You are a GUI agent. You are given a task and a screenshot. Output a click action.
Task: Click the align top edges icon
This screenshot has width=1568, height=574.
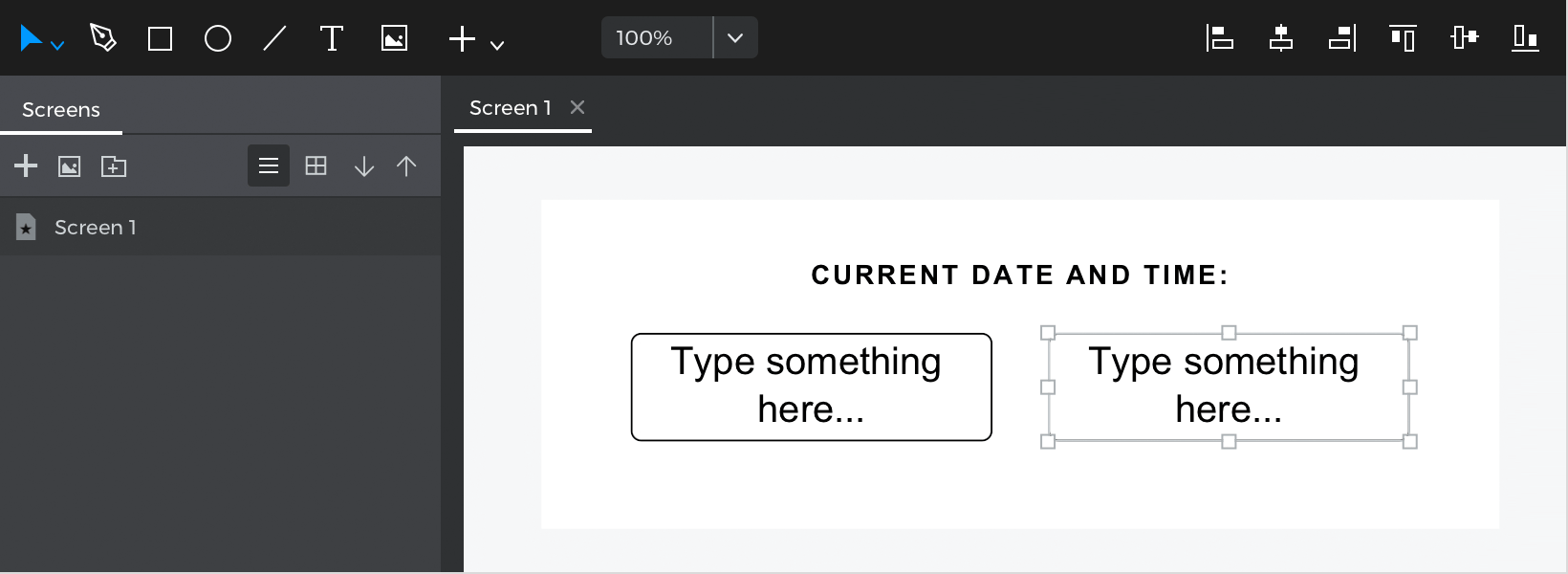1403,38
